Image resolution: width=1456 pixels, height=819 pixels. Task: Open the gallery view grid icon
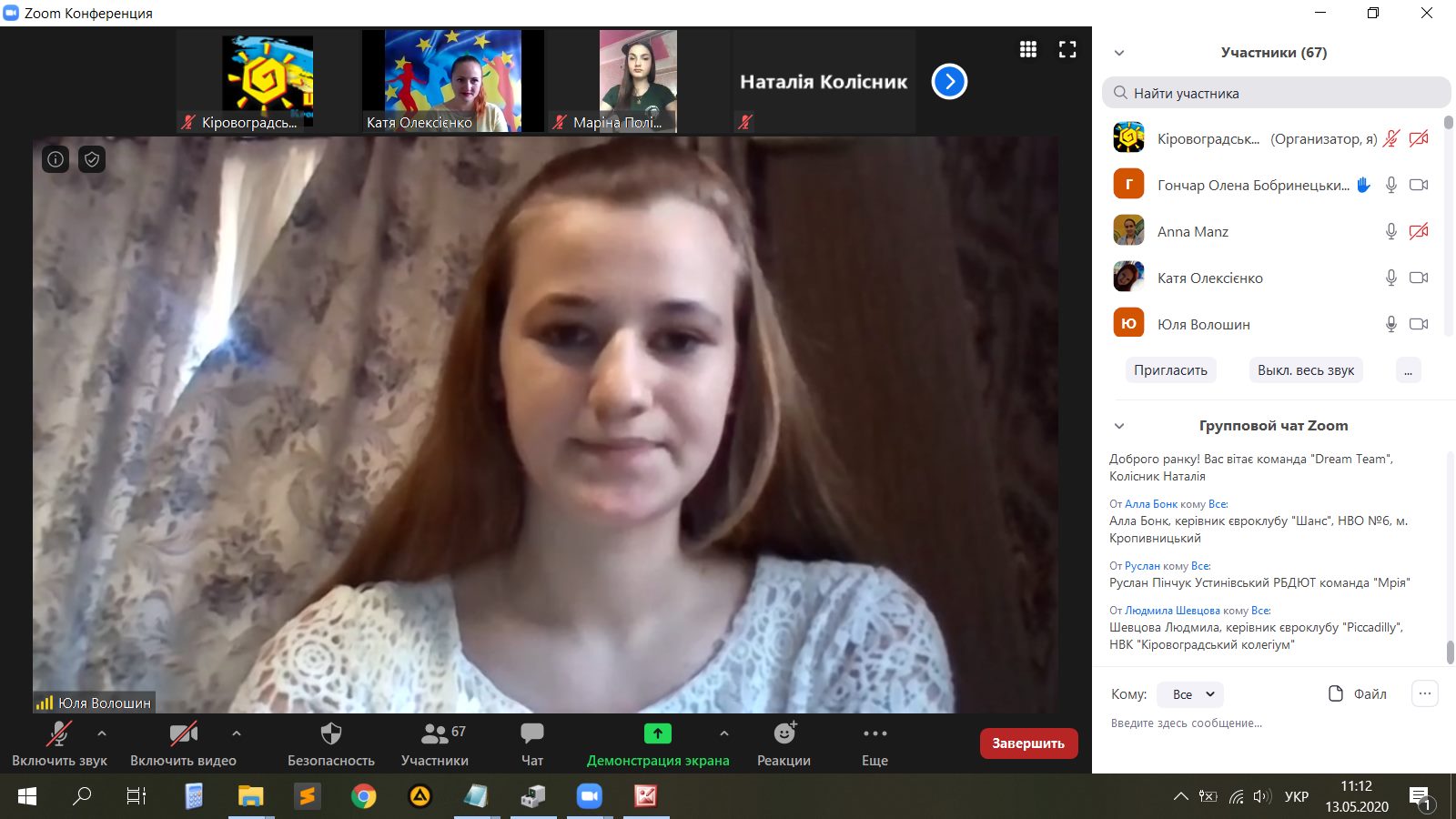[x=1028, y=49]
